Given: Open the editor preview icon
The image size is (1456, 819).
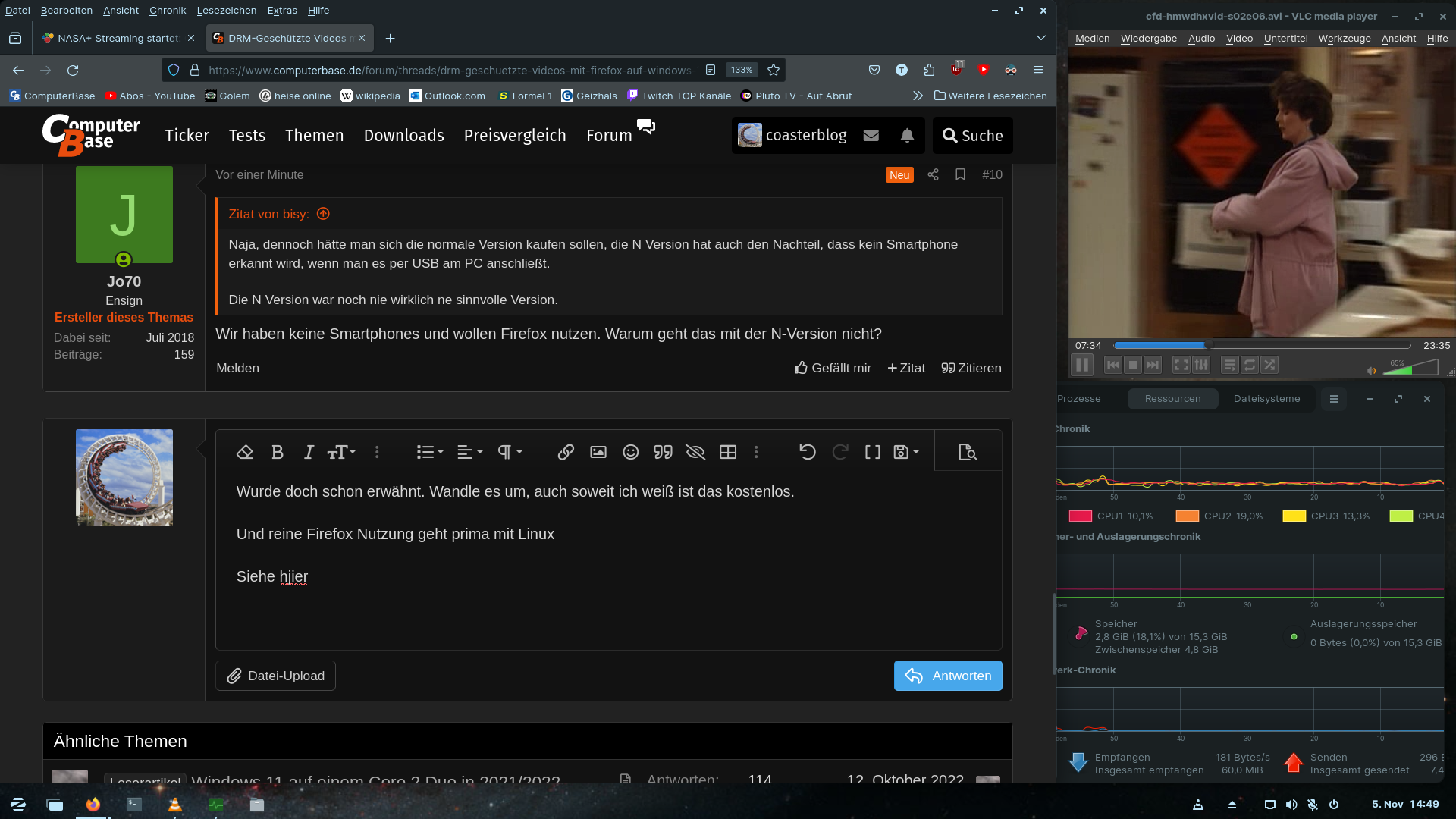Looking at the screenshot, I should click(x=968, y=453).
